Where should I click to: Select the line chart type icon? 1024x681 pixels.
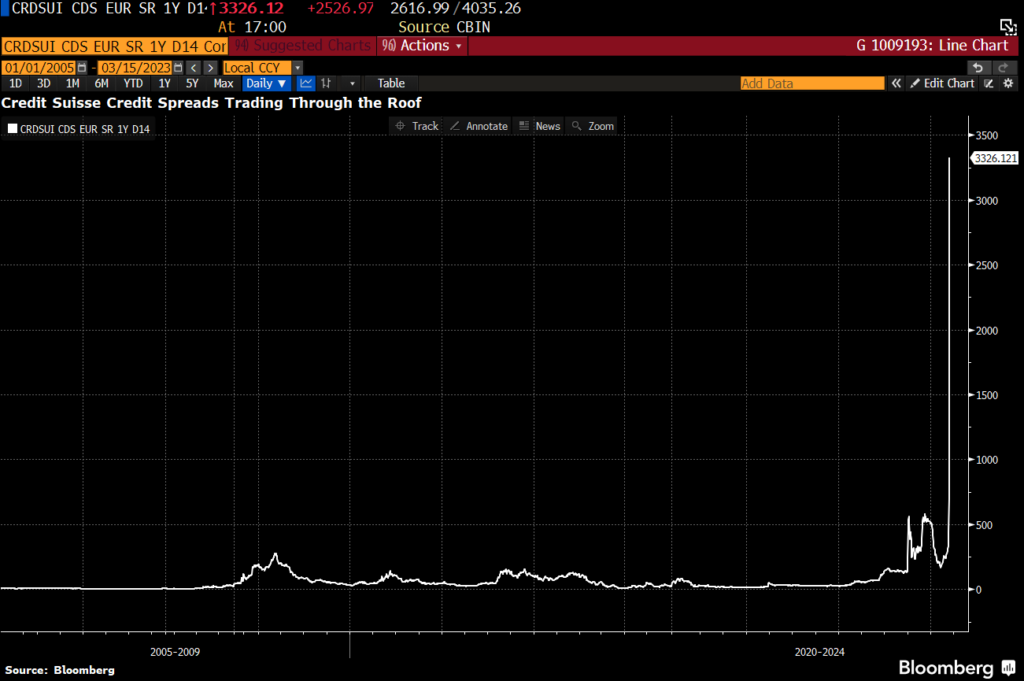[x=306, y=83]
